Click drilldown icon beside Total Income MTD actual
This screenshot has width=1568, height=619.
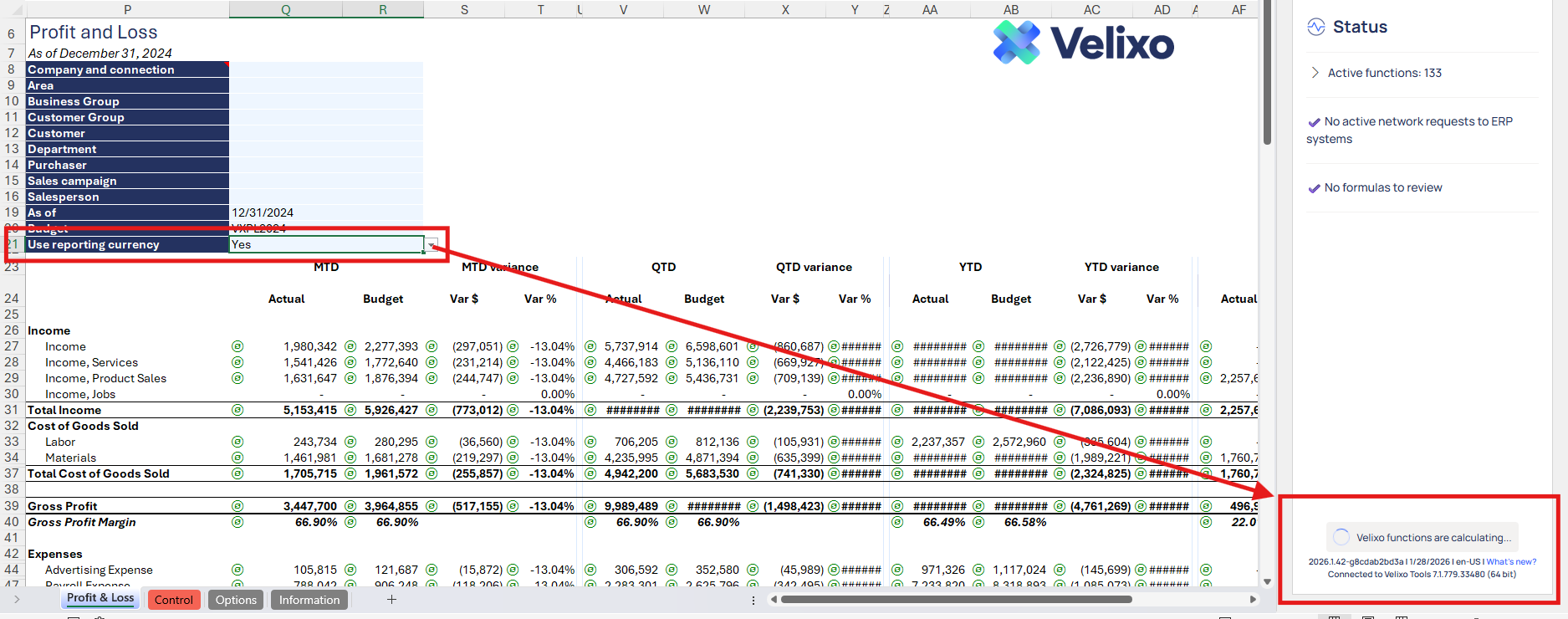tap(237, 410)
